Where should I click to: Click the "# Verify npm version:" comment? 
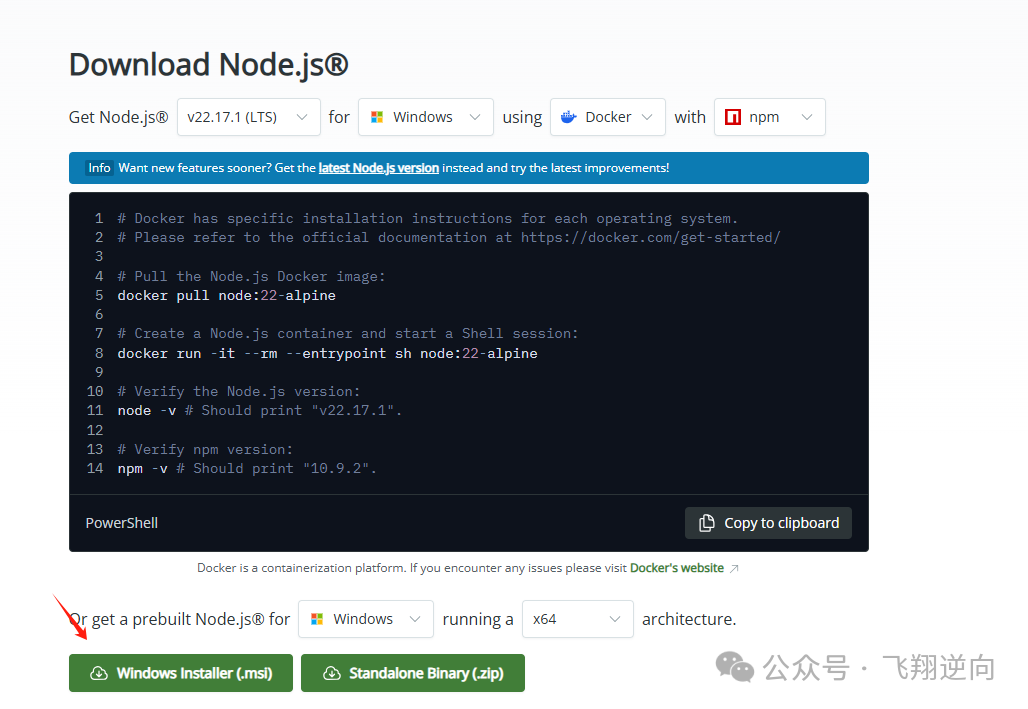[x=205, y=449]
